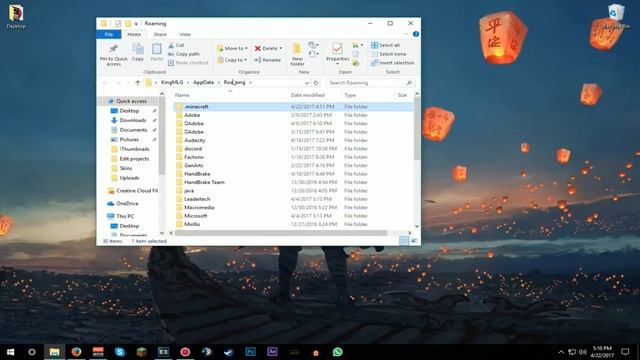Click the Search Roaming field
Screen dimensions: 640x360
(370, 83)
